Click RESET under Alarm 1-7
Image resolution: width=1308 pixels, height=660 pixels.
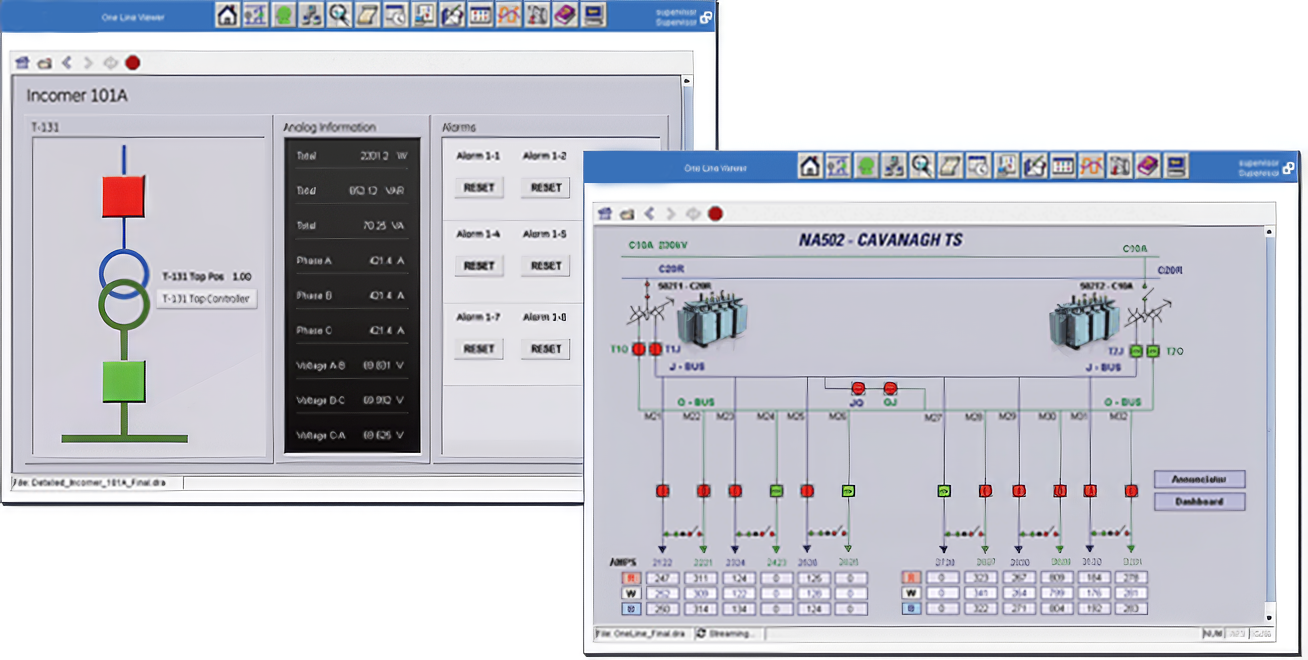click(479, 349)
